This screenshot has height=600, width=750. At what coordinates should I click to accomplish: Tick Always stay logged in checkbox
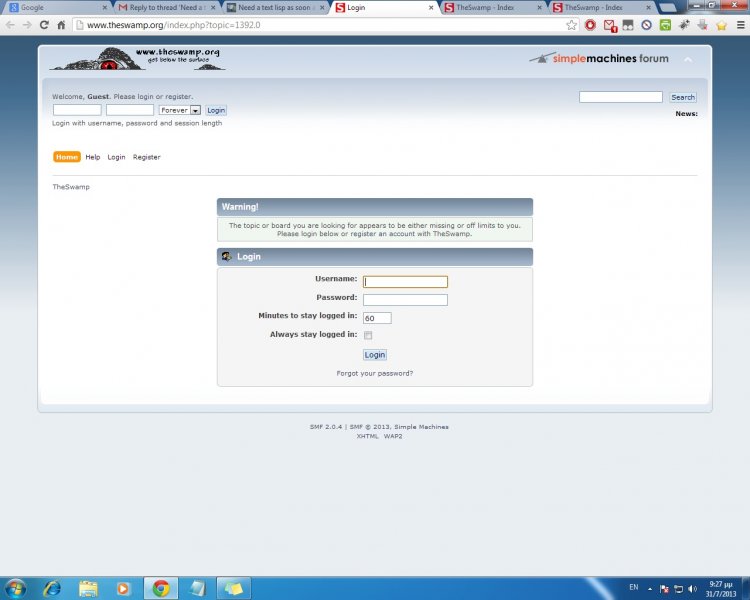pyautogui.click(x=368, y=335)
